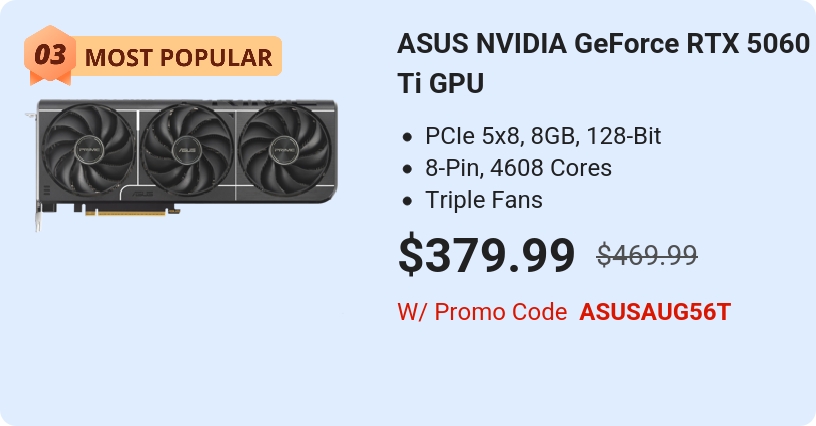
Task: Select the ASUSAUG56T promo code
Action: [655, 312]
